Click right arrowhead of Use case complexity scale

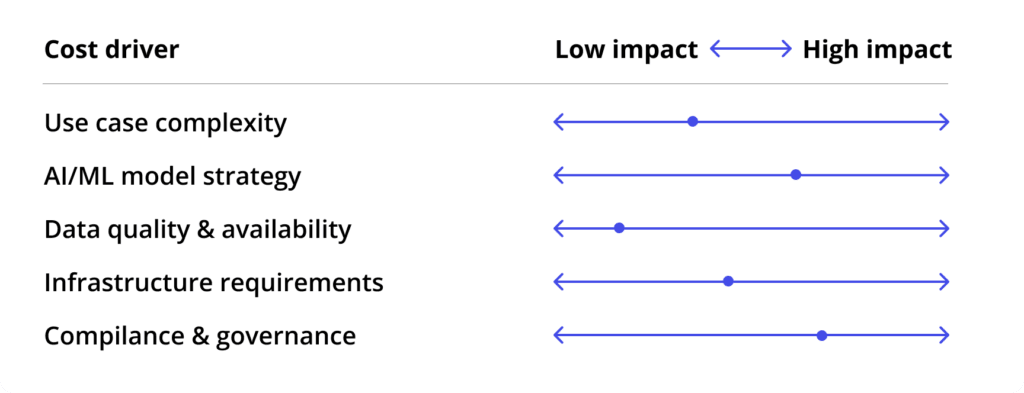click(944, 121)
